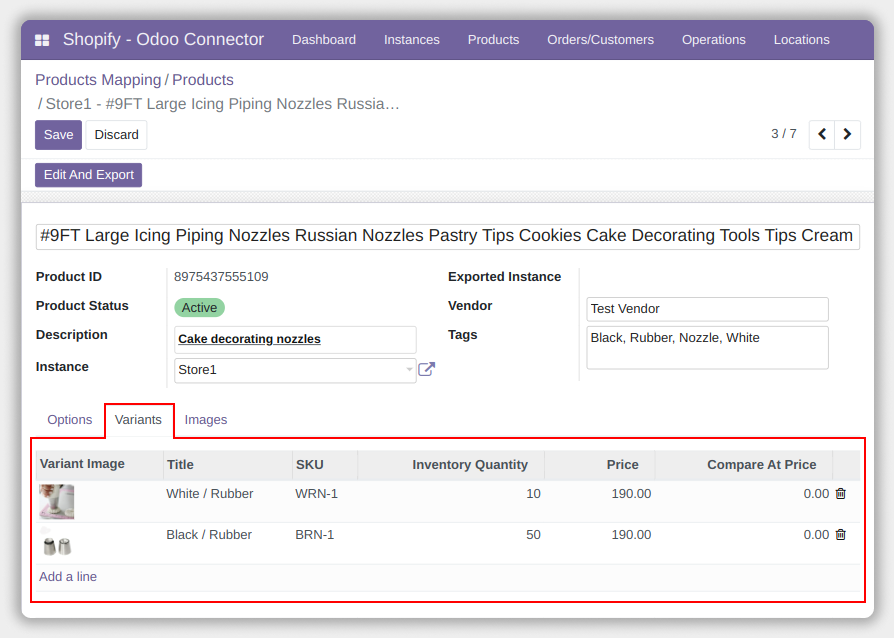This screenshot has width=894, height=638.
Task: Click the 3 / 7 pager counter
Action: [x=784, y=134]
